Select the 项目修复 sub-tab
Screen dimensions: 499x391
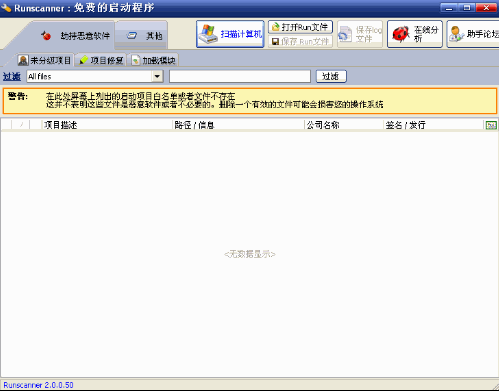tap(101, 60)
